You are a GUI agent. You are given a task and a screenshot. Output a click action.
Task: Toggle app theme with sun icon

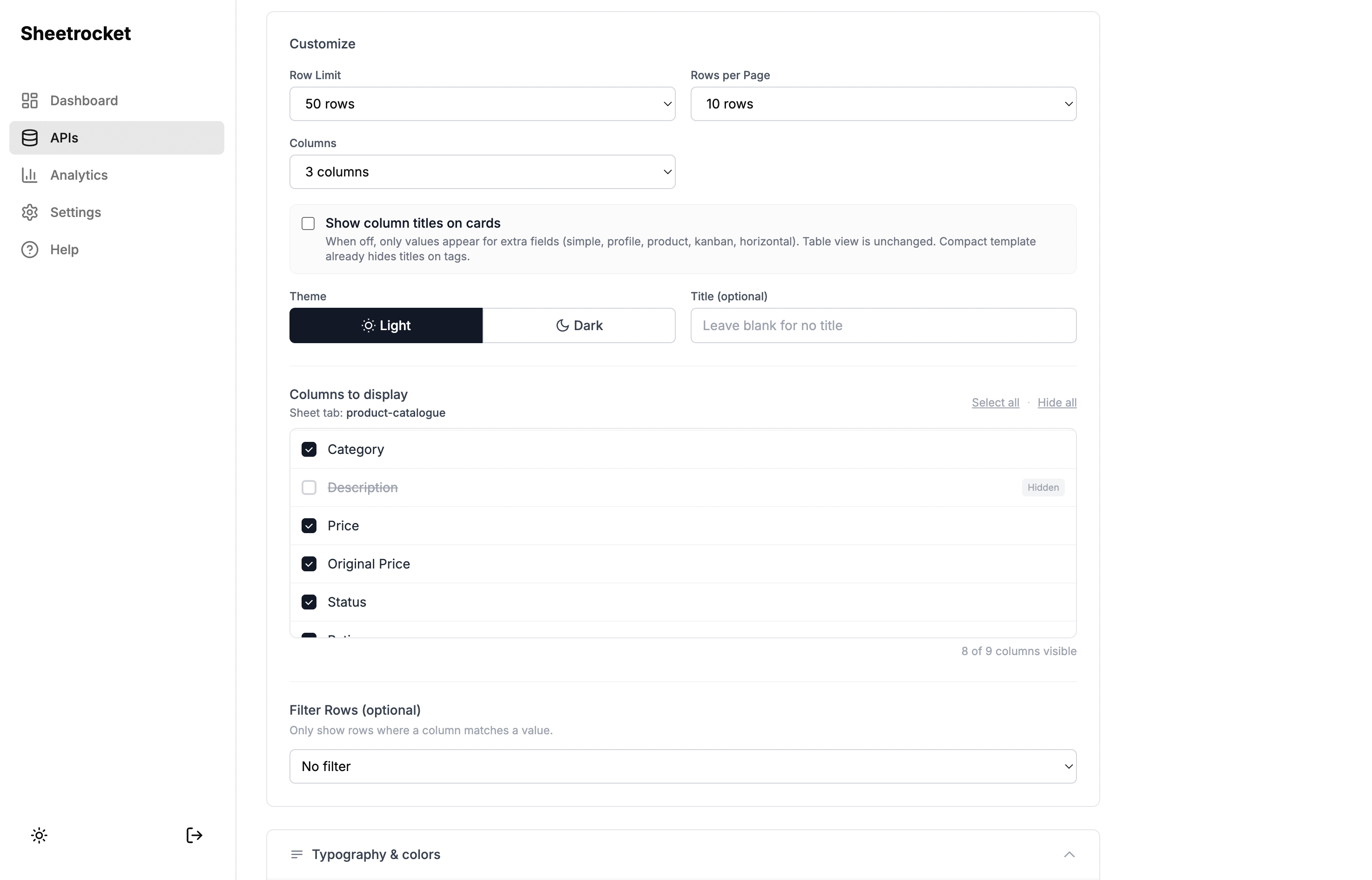[39, 835]
